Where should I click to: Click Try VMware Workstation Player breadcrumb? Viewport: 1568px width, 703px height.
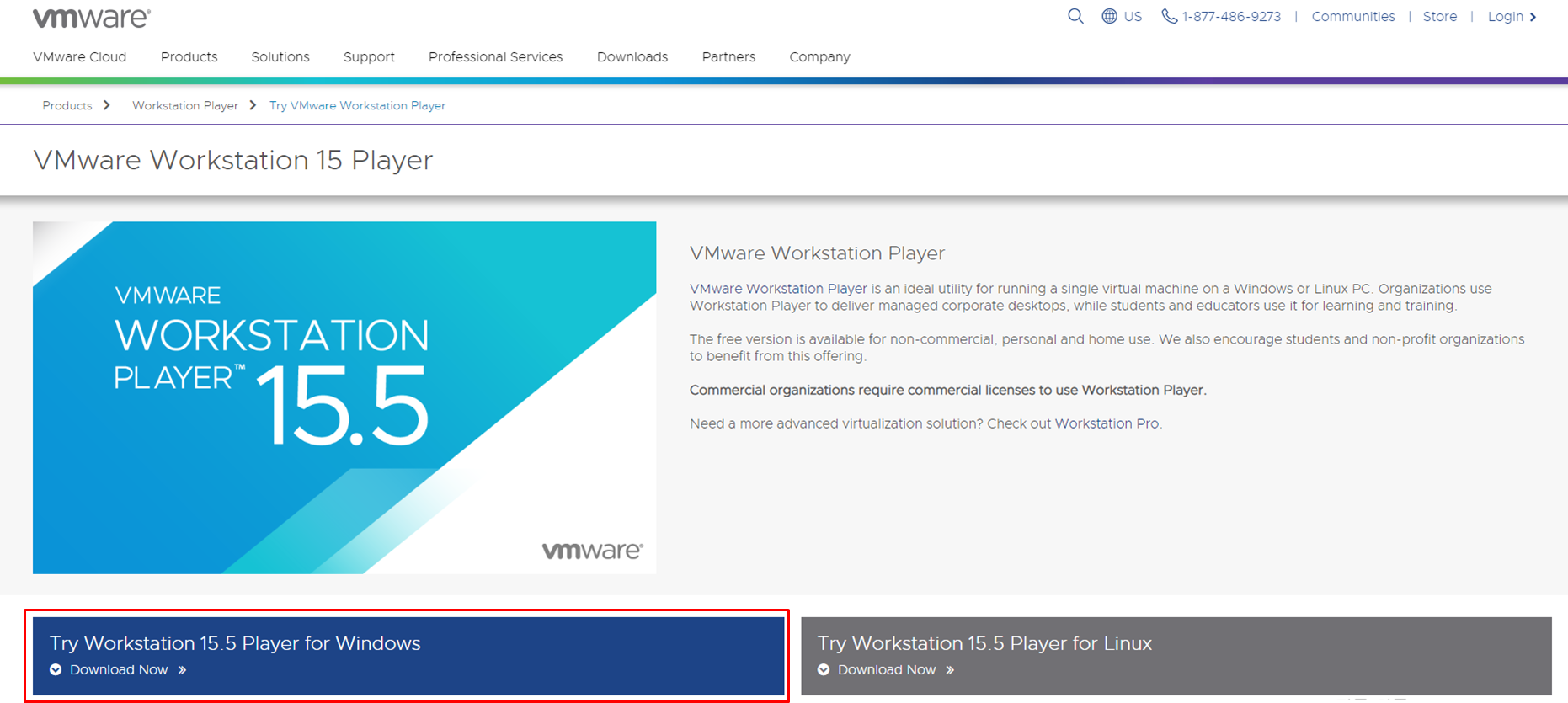(x=358, y=105)
